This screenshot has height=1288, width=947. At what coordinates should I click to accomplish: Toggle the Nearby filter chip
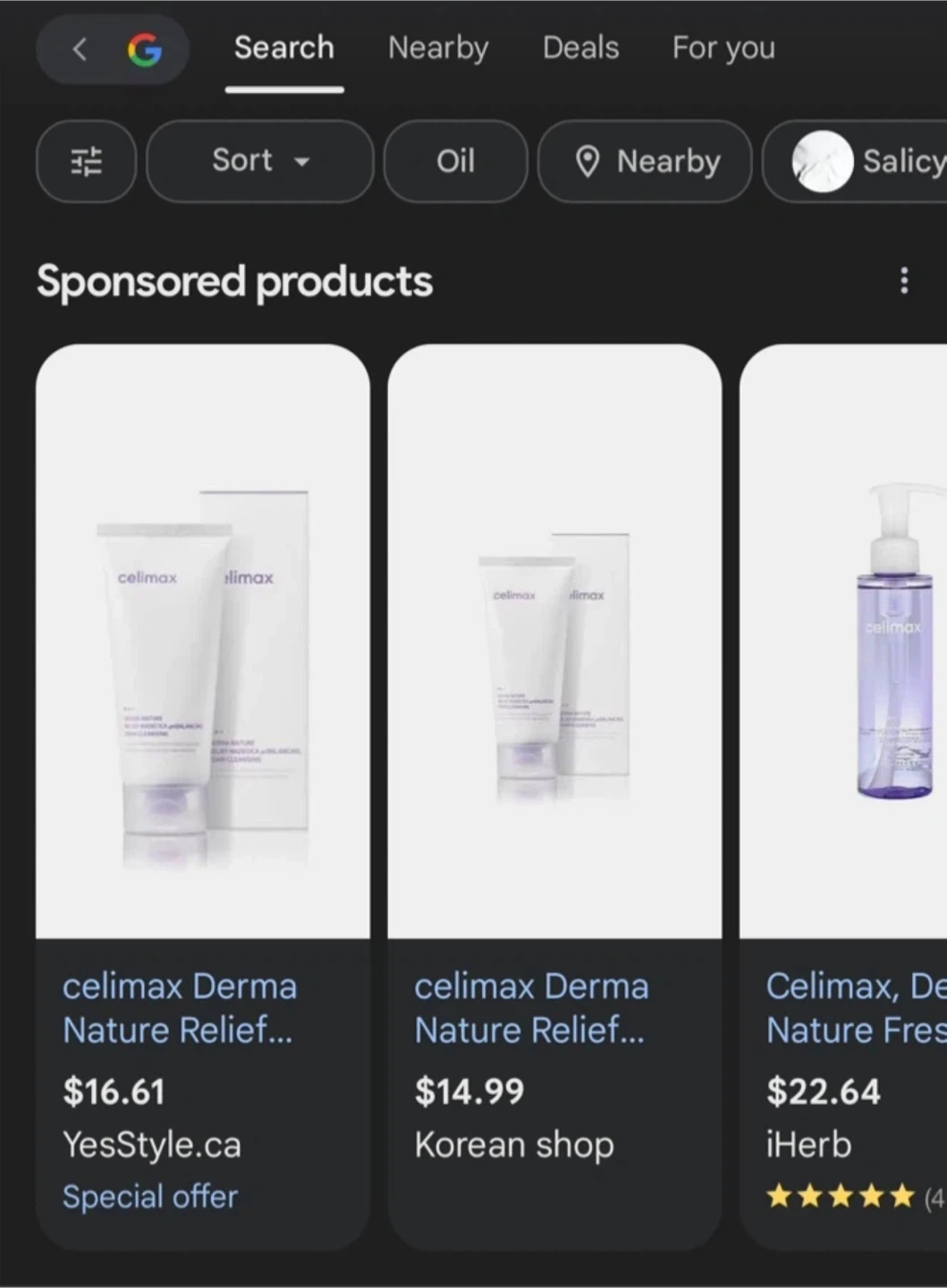645,162
